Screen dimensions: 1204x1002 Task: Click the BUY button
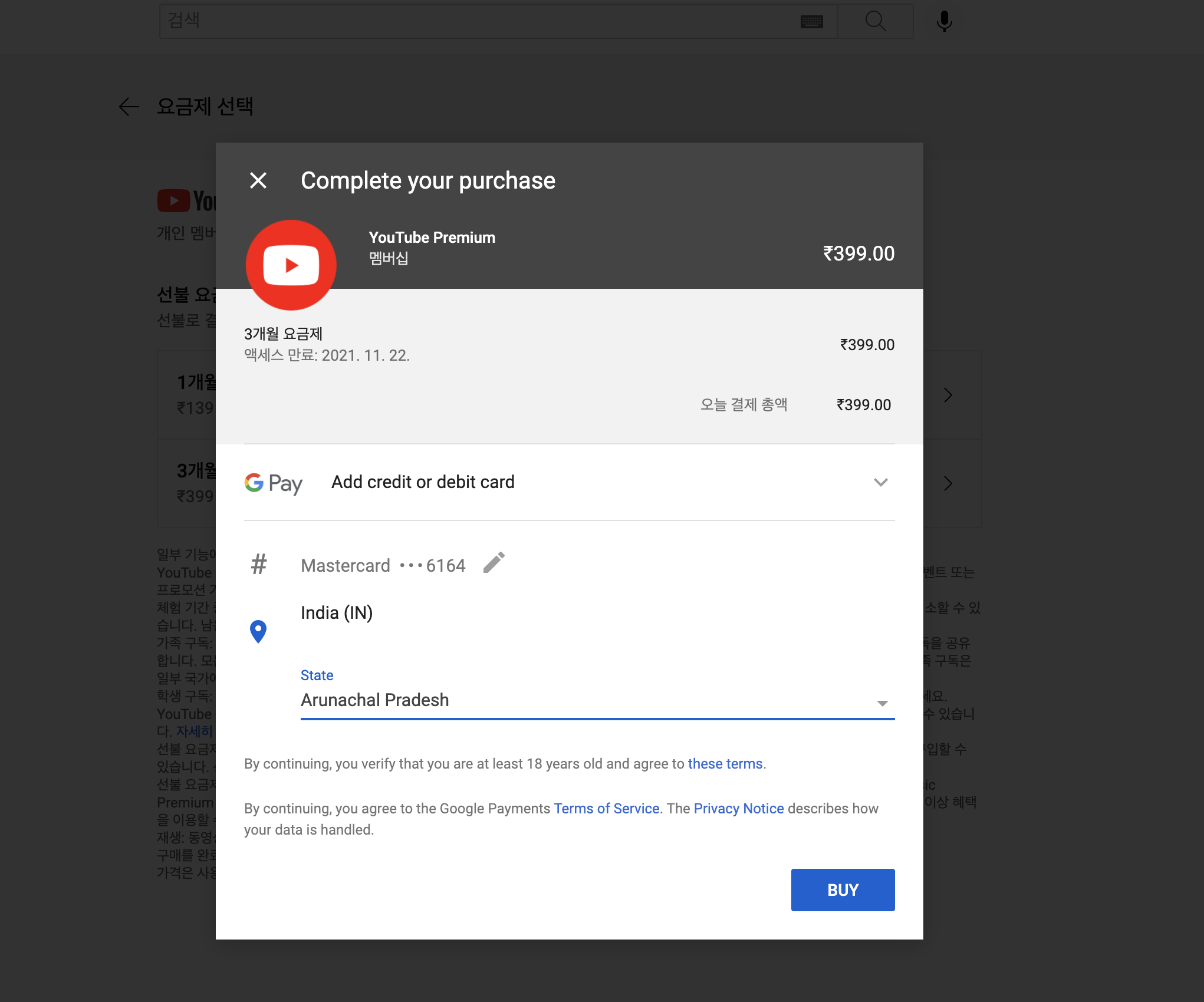click(x=843, y=890)
